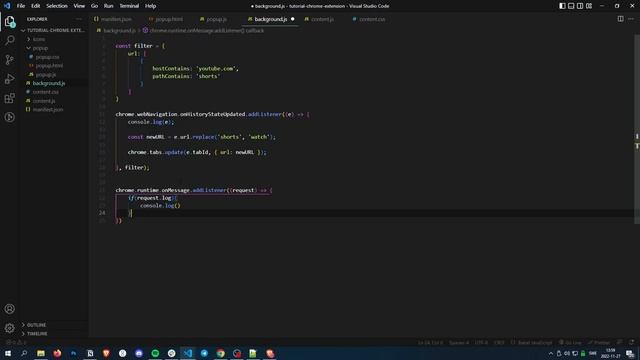Screen dimensions: 640x360
Task: Click Spaces: 4 indentation status item
Action: [459, 342]
